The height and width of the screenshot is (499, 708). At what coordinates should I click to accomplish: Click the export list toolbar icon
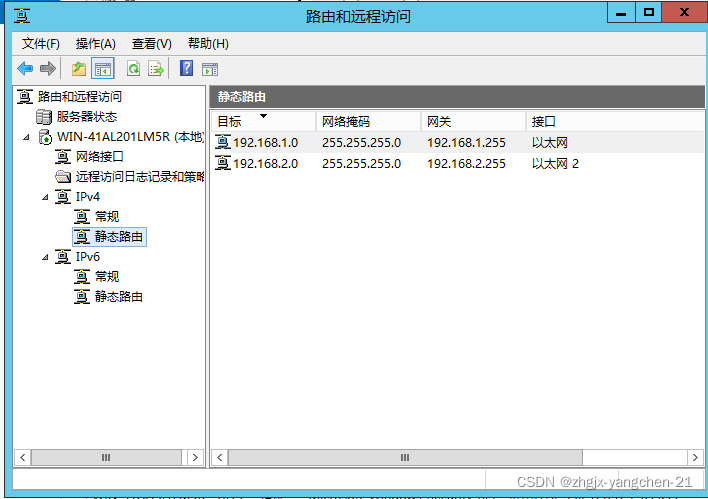tap(156, 69)
